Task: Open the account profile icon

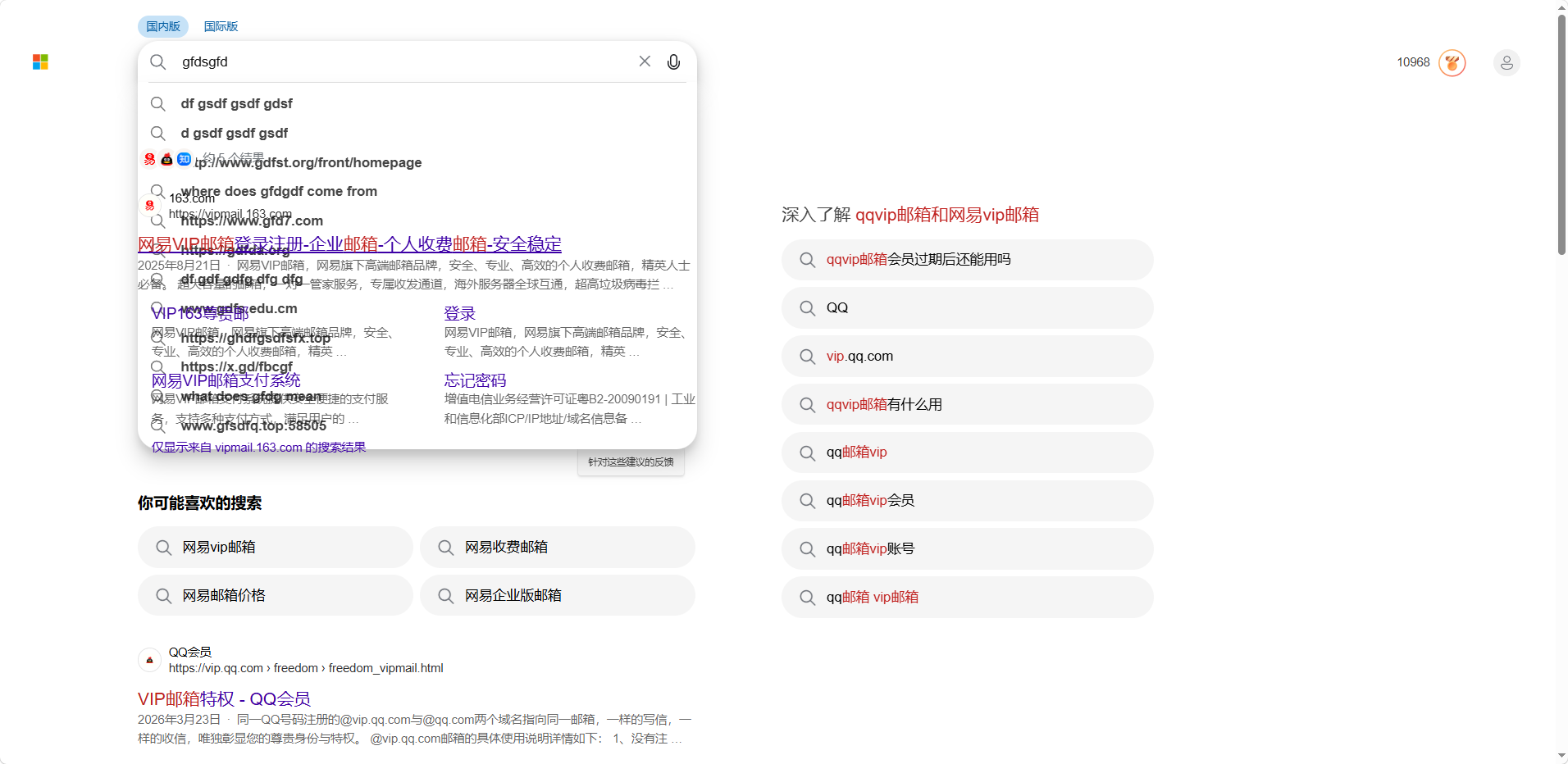Action: point(1506,62)
